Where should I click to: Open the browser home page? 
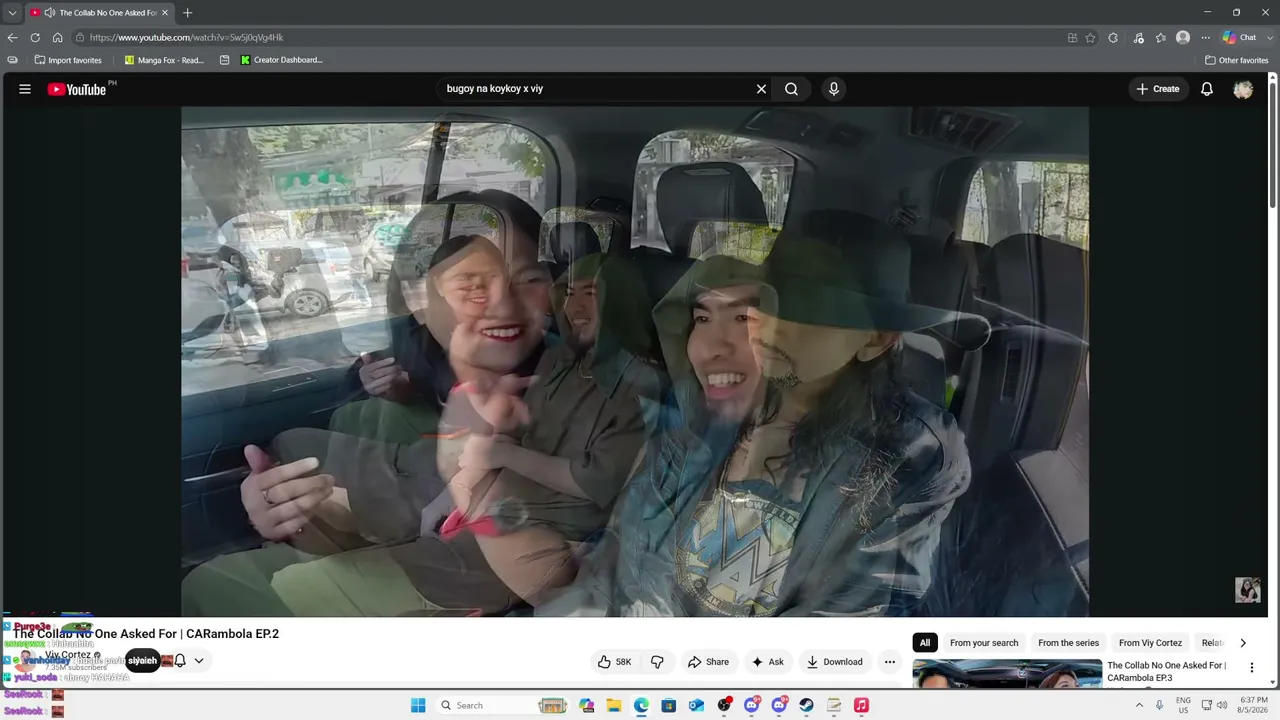(58, 38)
